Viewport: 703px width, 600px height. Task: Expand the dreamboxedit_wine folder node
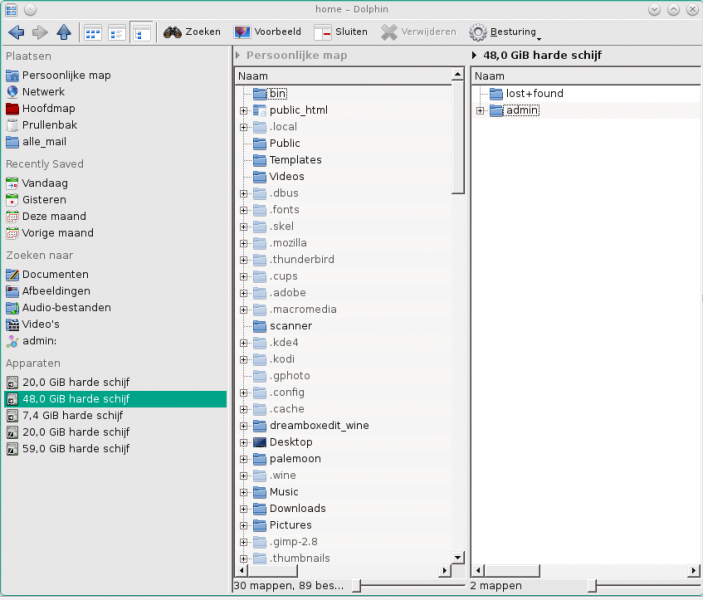point(243,425)
